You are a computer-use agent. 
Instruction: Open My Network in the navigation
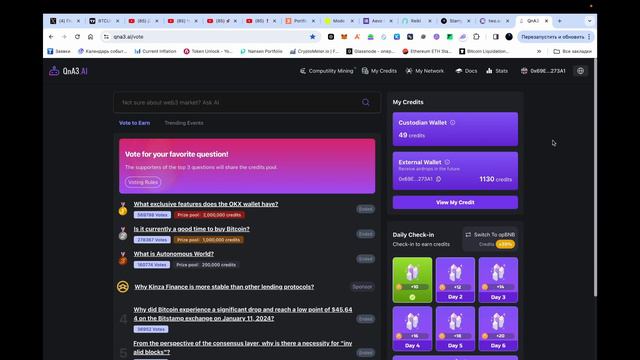point(425,71)
